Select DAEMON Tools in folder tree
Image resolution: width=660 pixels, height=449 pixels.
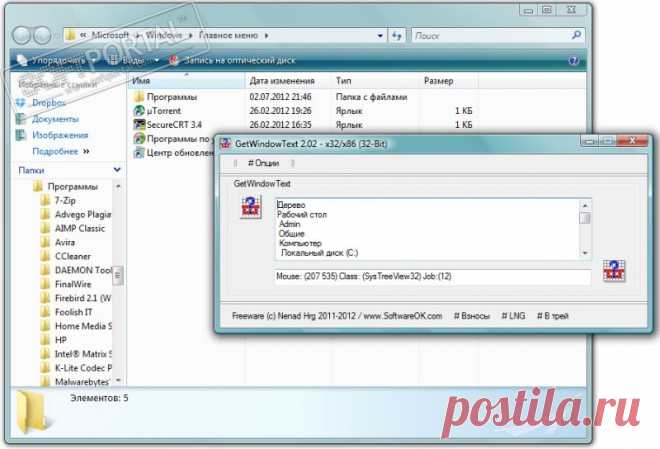(83, 270)
